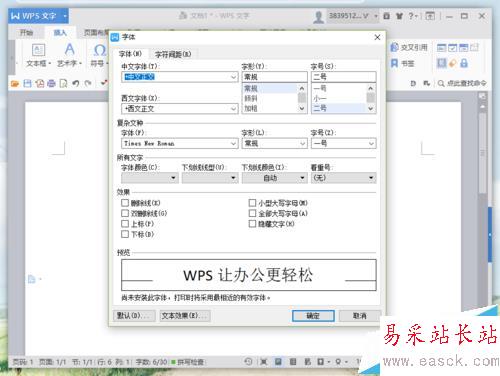The image size is (500, 376).
Task: Enable the 下标 subscript checkbox
Action: click(x=125, y=234)
